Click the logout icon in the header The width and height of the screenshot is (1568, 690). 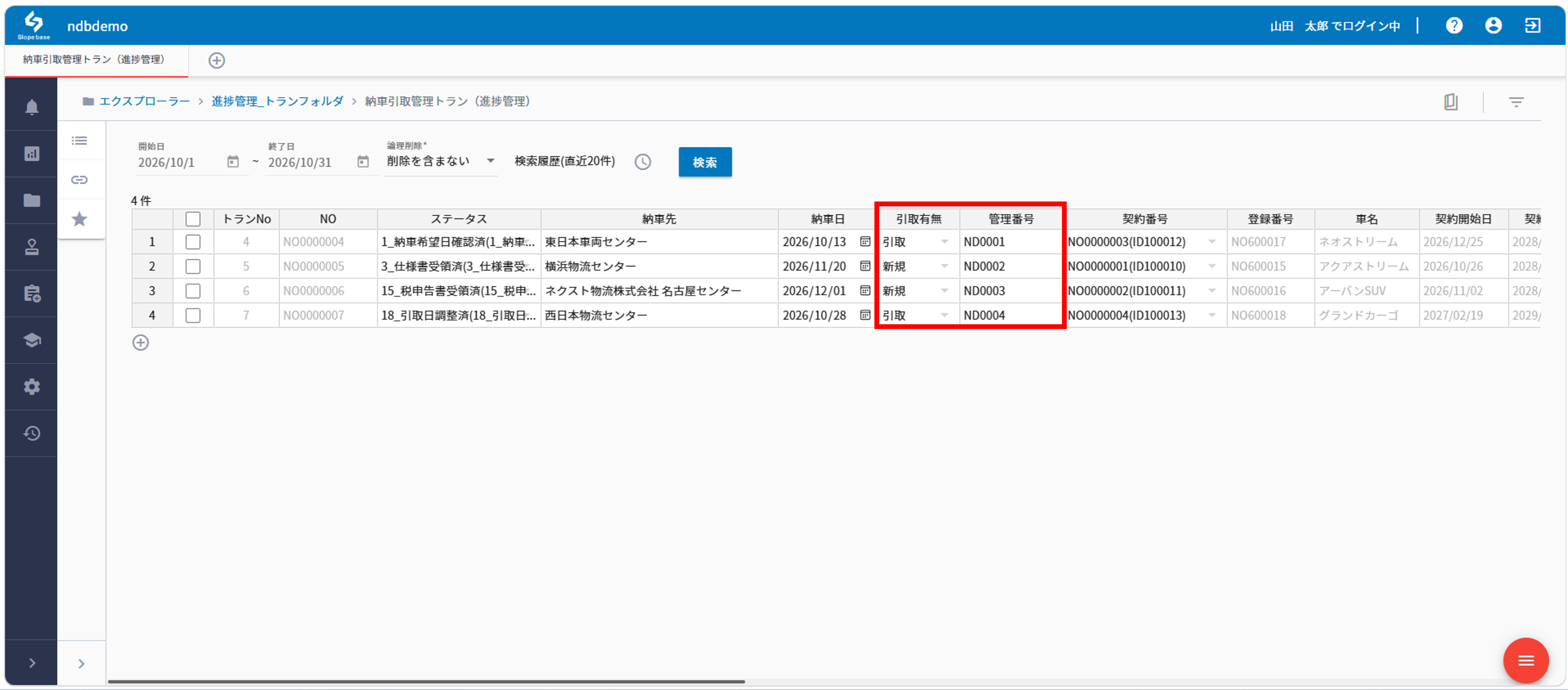pyautogui.click(x=1532, y=26)
